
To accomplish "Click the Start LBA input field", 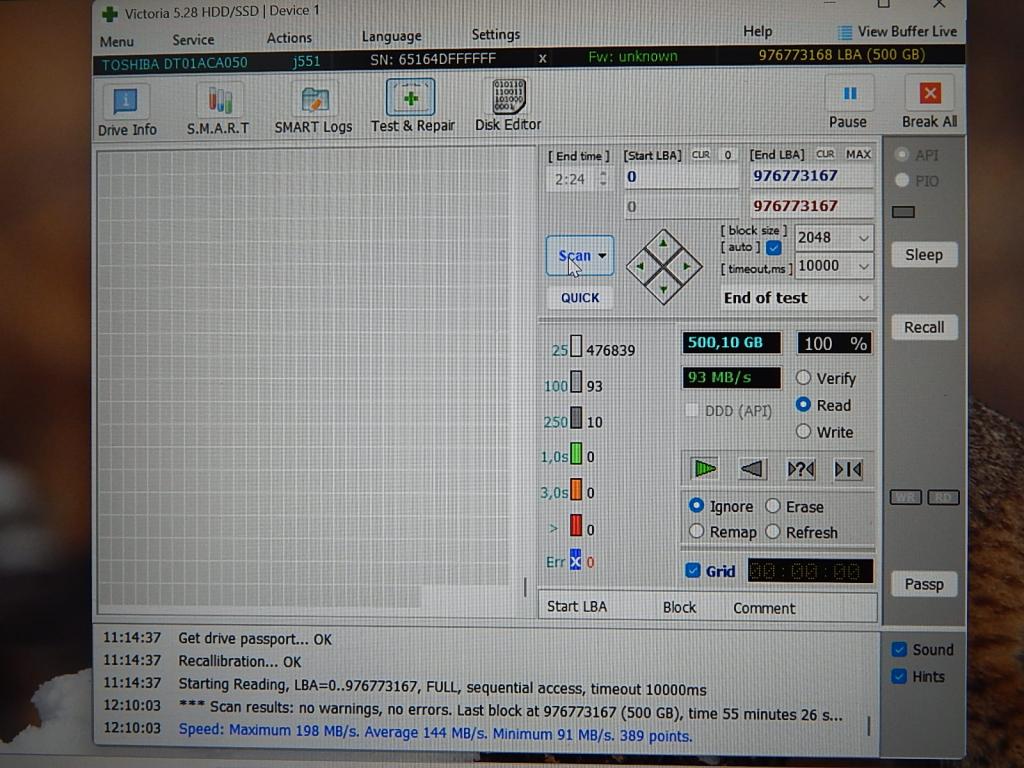I will tap(680, 177).
